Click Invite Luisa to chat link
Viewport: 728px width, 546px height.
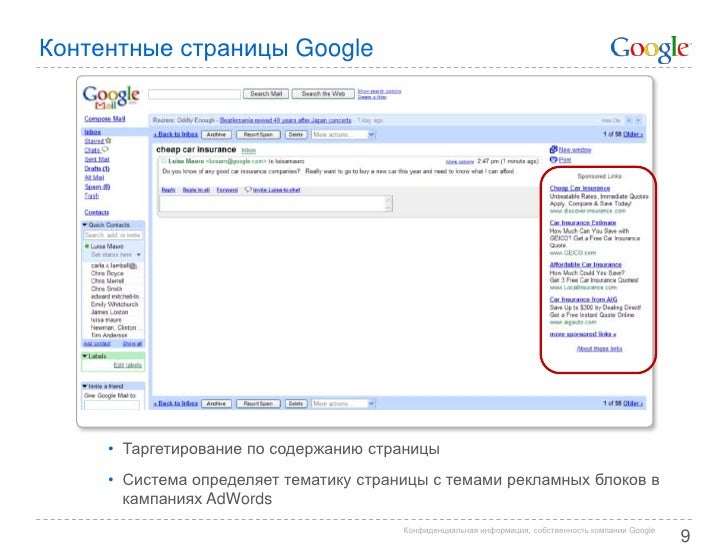pos(276,190)
